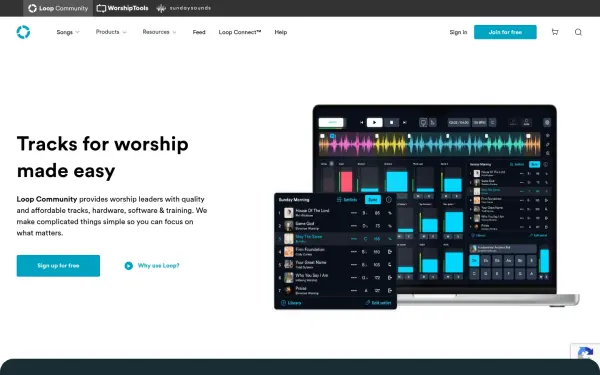The width and height of the screenshot is (600, 375).
Task: Click the colorful waveform in the app mockup
Action: (x=429, y=145)
